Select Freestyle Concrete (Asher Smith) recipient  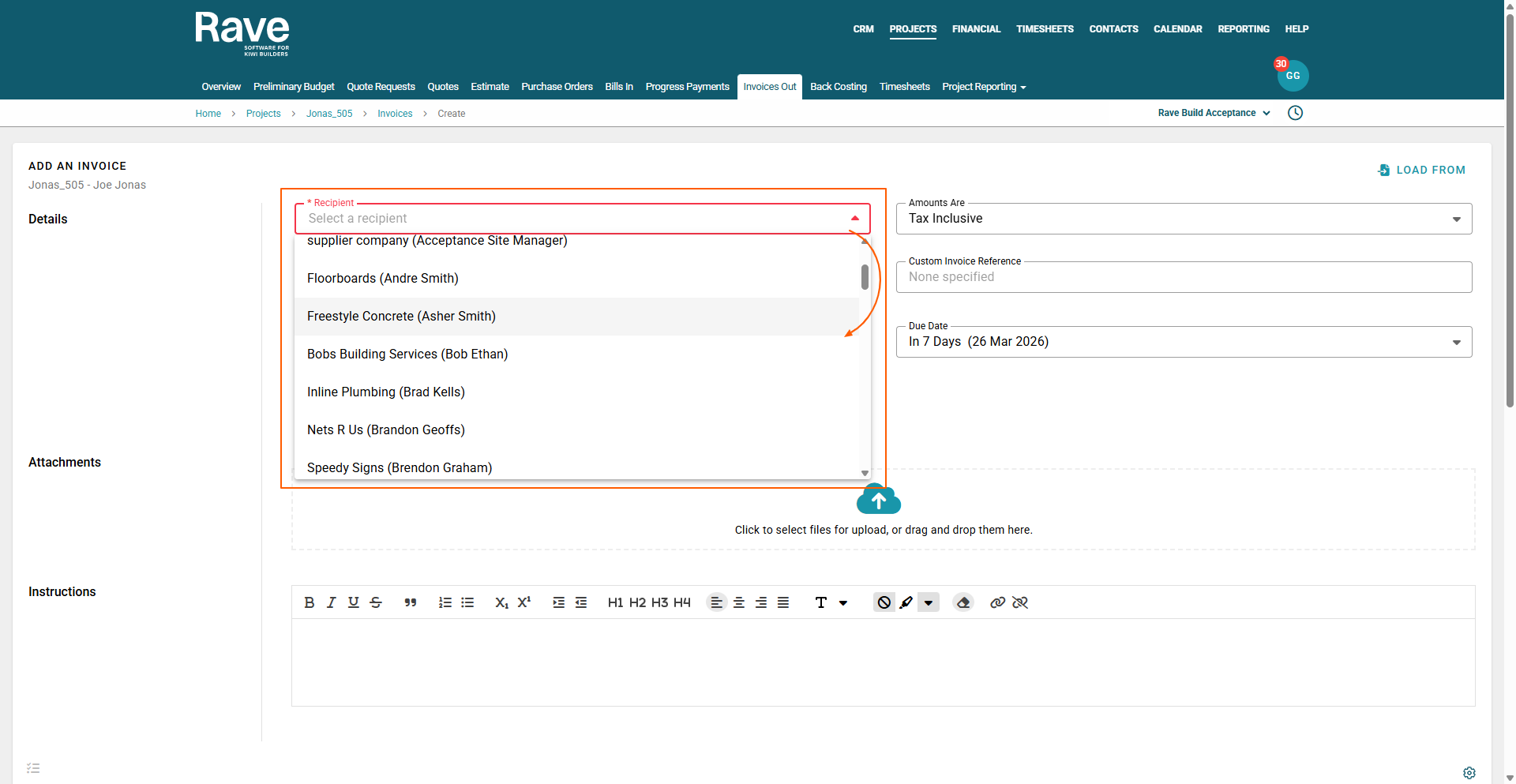(401, 317)
